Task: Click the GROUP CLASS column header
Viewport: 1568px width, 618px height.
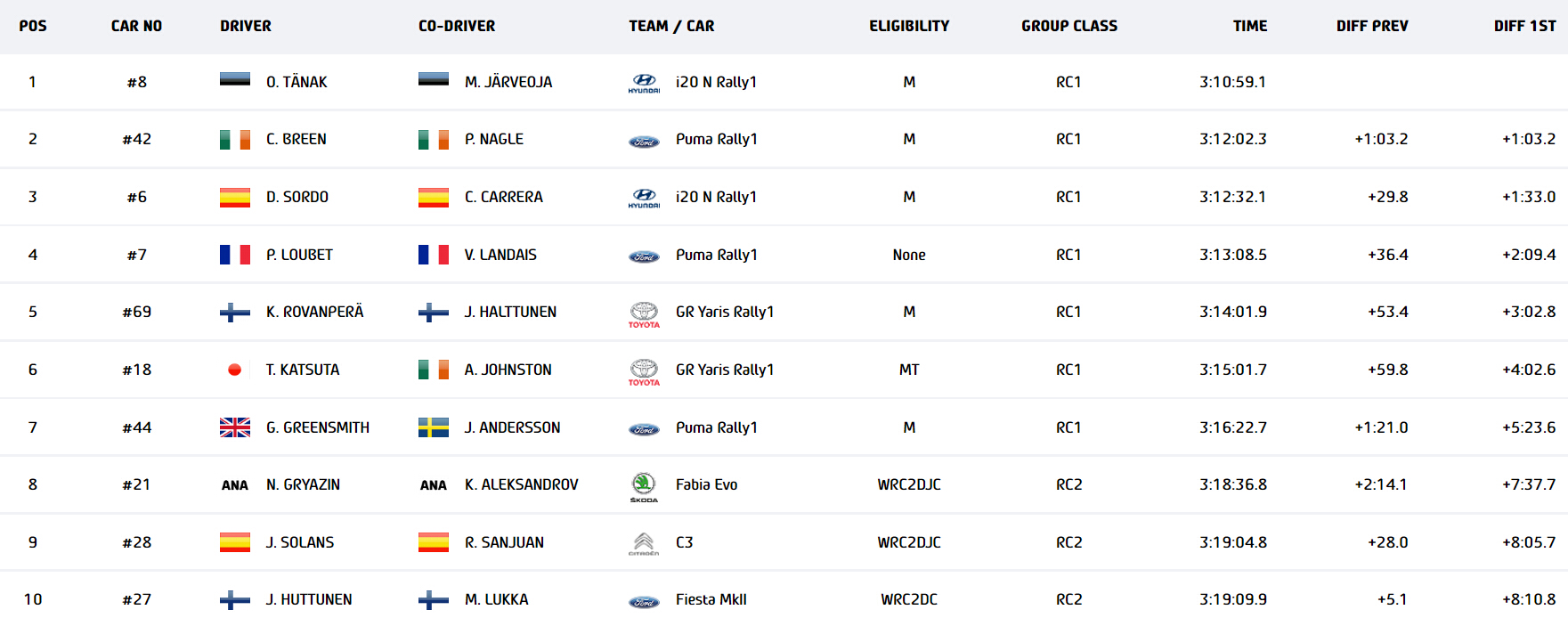Action: pyautogui.click(x=1068, y=26)
